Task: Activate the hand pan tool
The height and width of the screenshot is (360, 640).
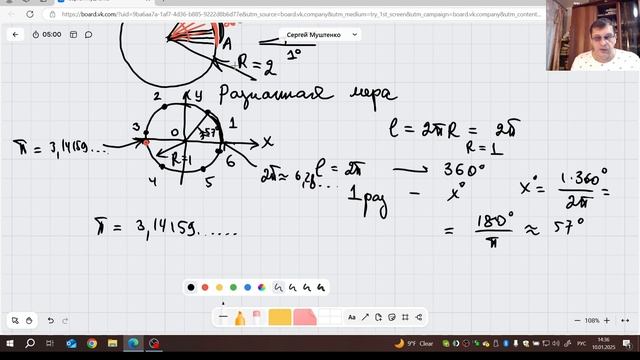Action: [x=29, y=320]
